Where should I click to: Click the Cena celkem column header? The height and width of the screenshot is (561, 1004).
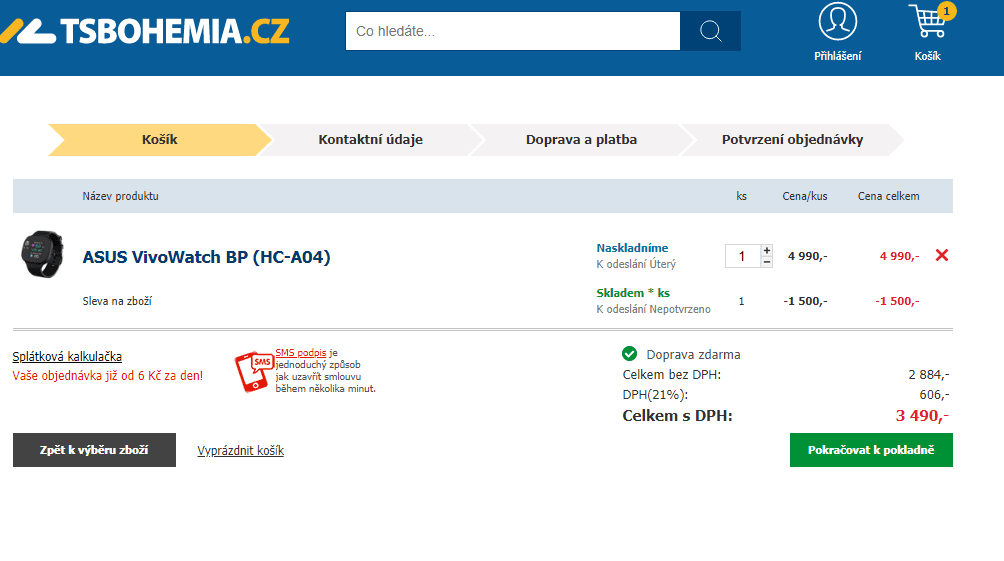tap(888, 196)
